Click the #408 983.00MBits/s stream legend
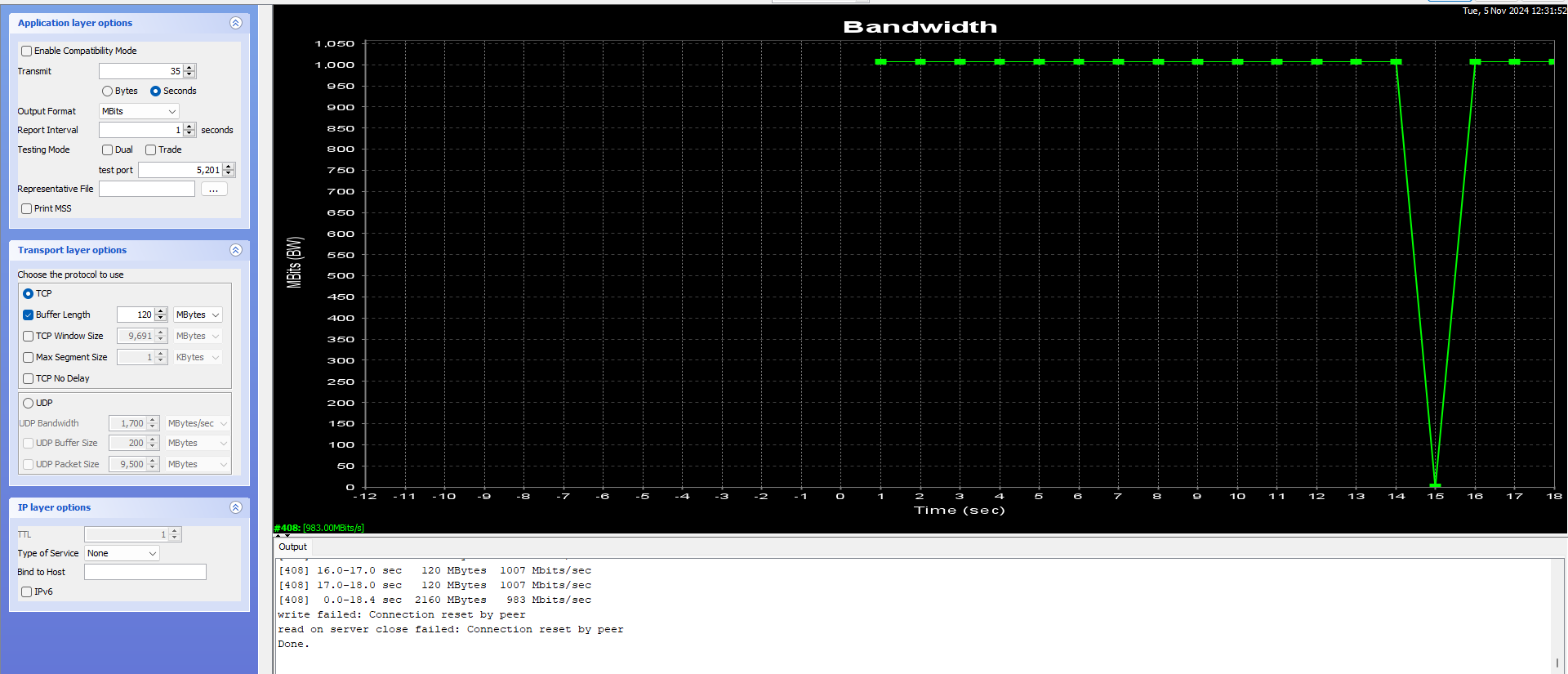 (x=319, y=528)
